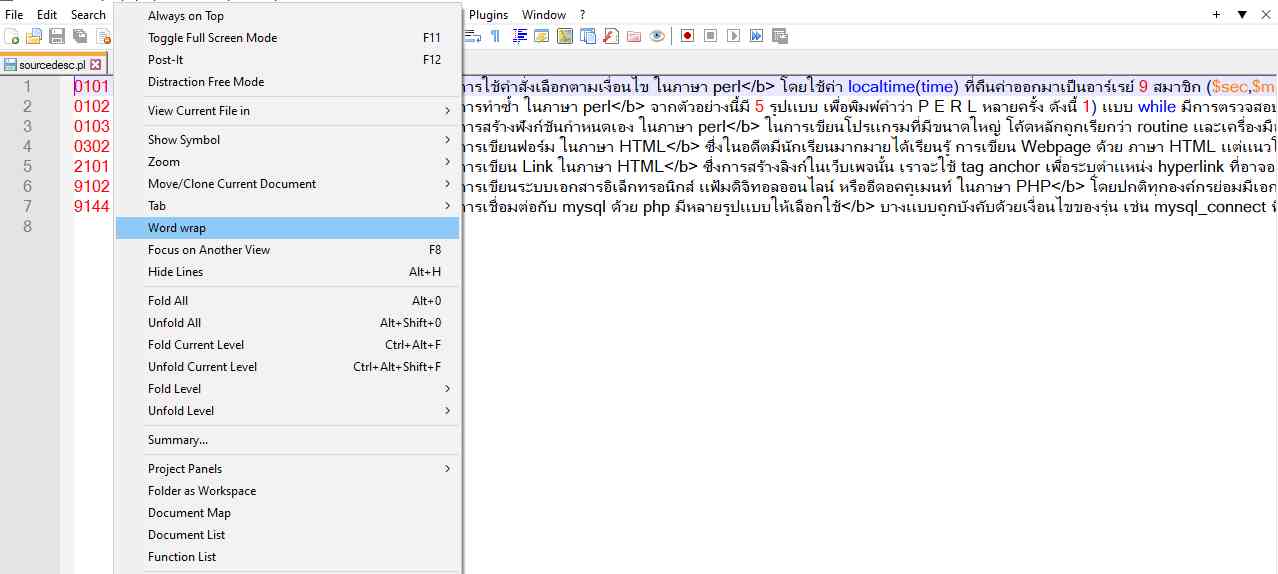Click the Playback macro icon

tap(733, 36)
